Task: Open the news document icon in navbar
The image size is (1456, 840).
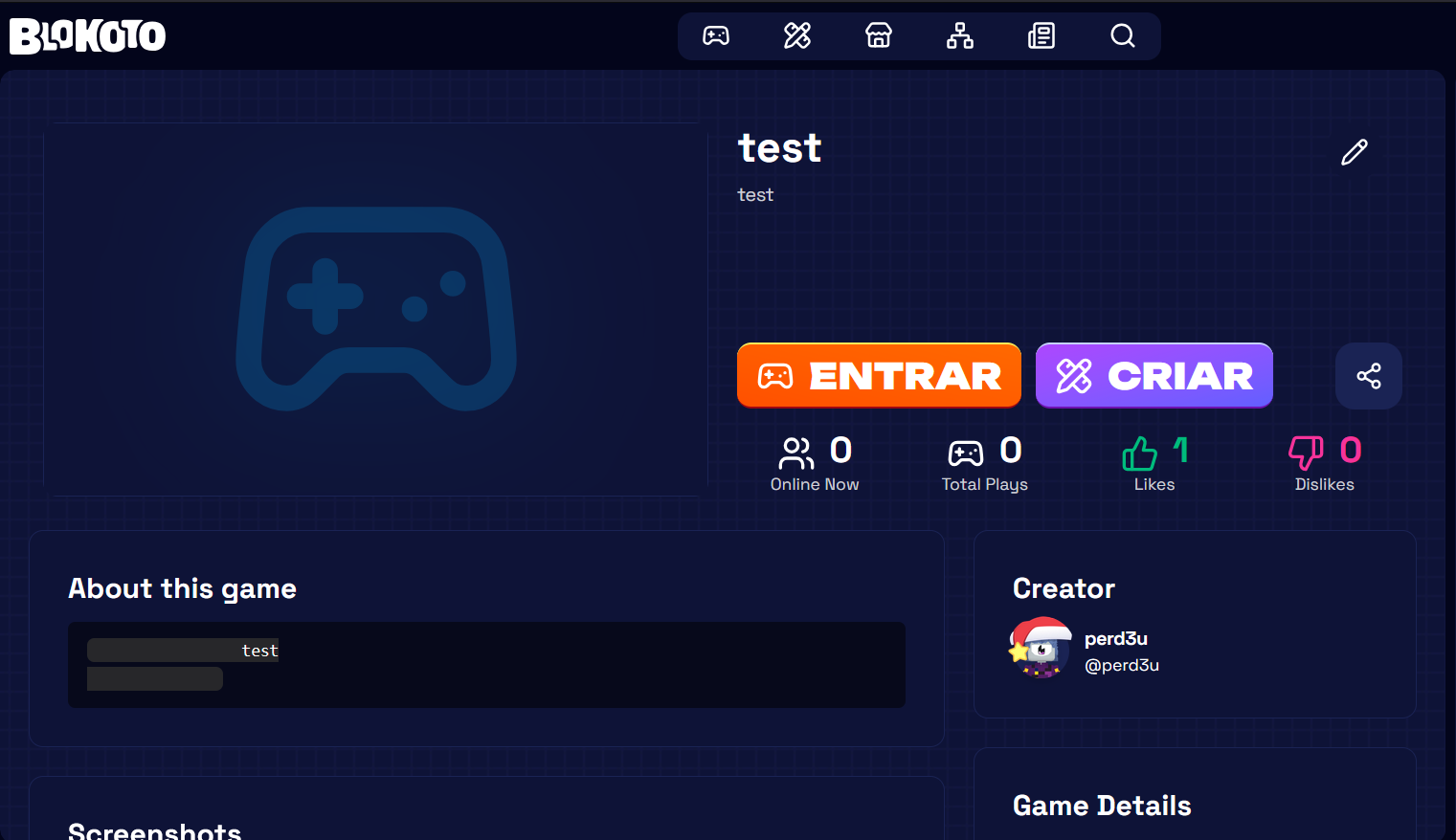Action: (x=1041, y=36)
